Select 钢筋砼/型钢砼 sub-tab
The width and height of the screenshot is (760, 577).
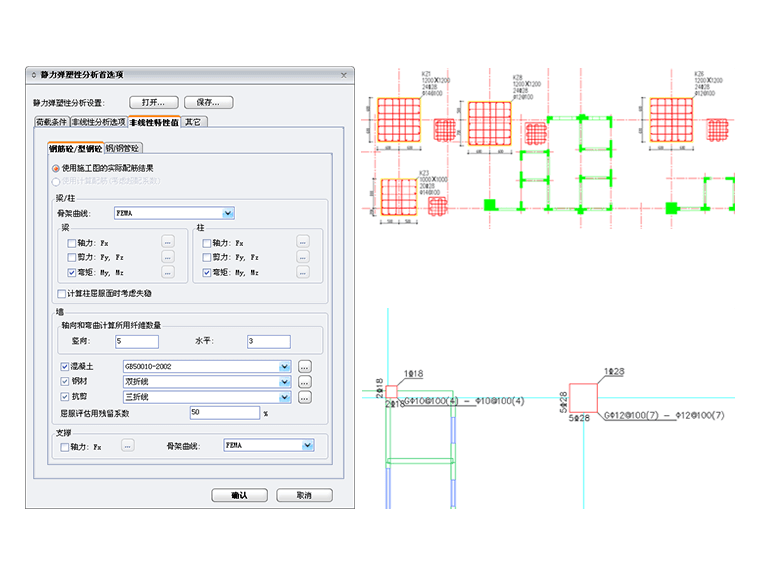[x=76, y=148]
